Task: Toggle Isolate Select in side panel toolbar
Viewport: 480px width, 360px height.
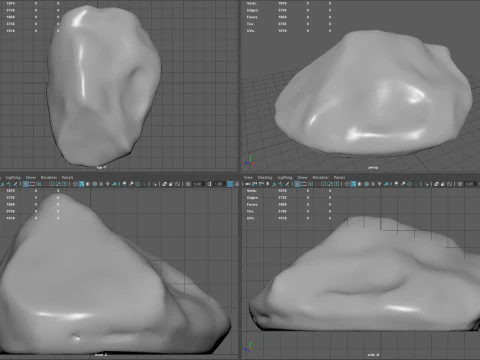Action: [x=427, y=184]
